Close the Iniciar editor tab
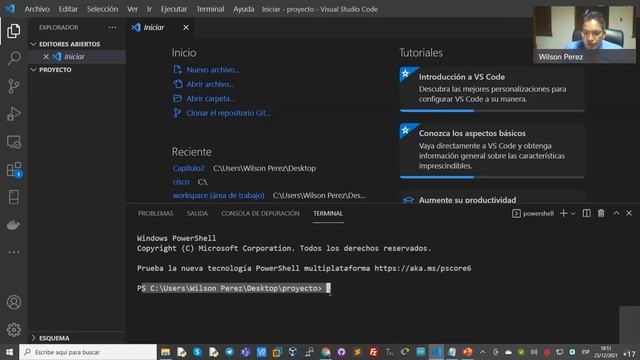 click(186, 27)
